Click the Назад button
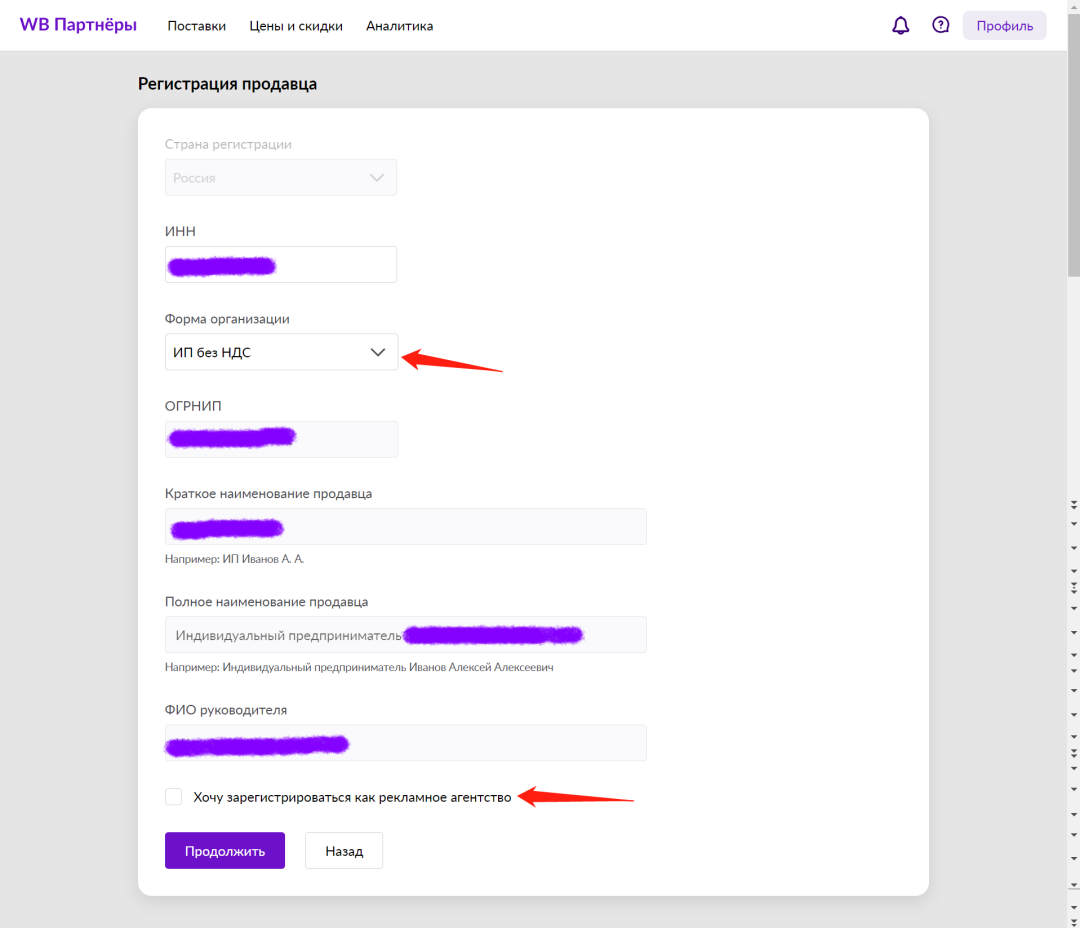This screenshot has height=928, width=1080. tap(343, 851)
